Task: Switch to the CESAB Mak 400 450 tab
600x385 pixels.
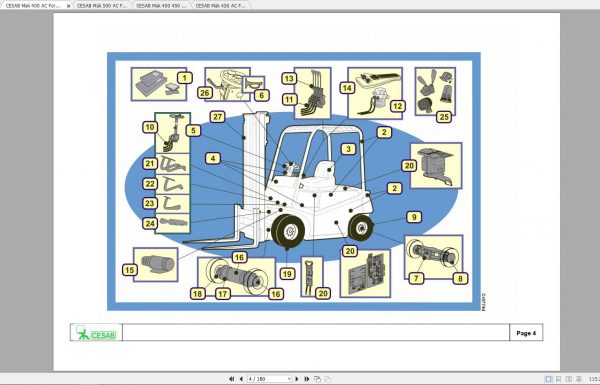Action: (161, 6)
